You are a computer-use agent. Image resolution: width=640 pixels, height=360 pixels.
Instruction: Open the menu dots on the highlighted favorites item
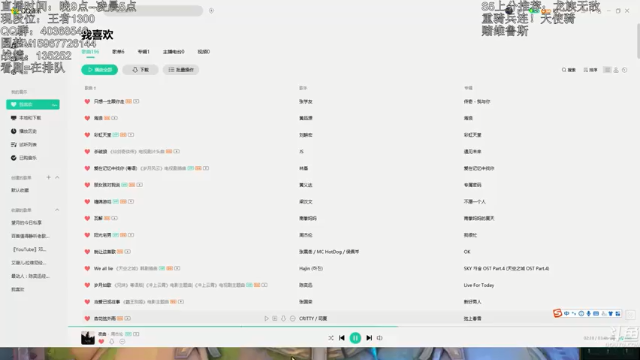point(54,105)
